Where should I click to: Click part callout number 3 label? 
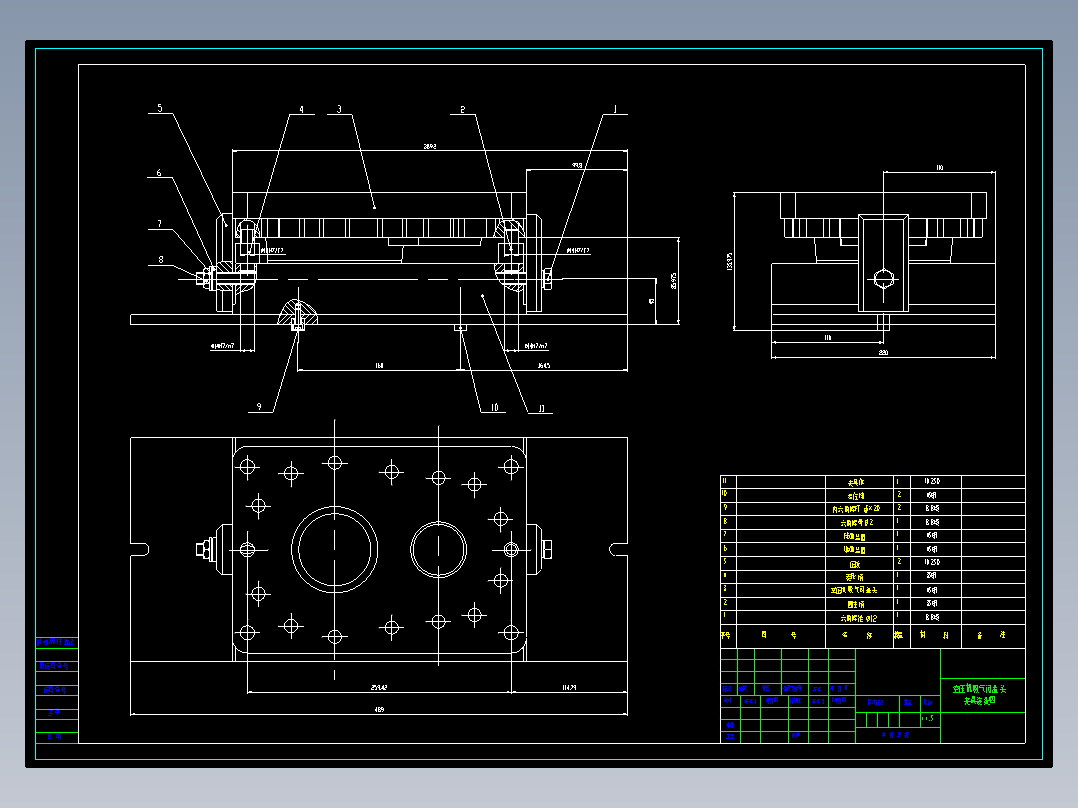click(339, 109)
